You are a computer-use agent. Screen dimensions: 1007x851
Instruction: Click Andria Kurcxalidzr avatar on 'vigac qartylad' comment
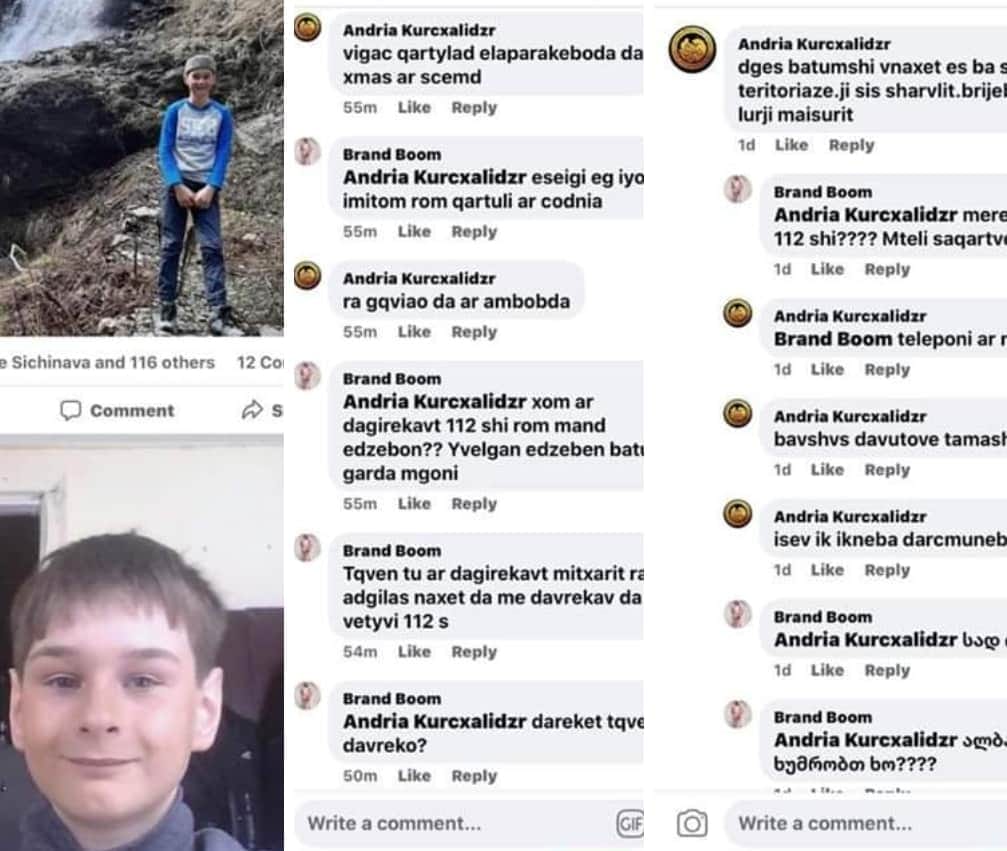(x=308, y=28)
